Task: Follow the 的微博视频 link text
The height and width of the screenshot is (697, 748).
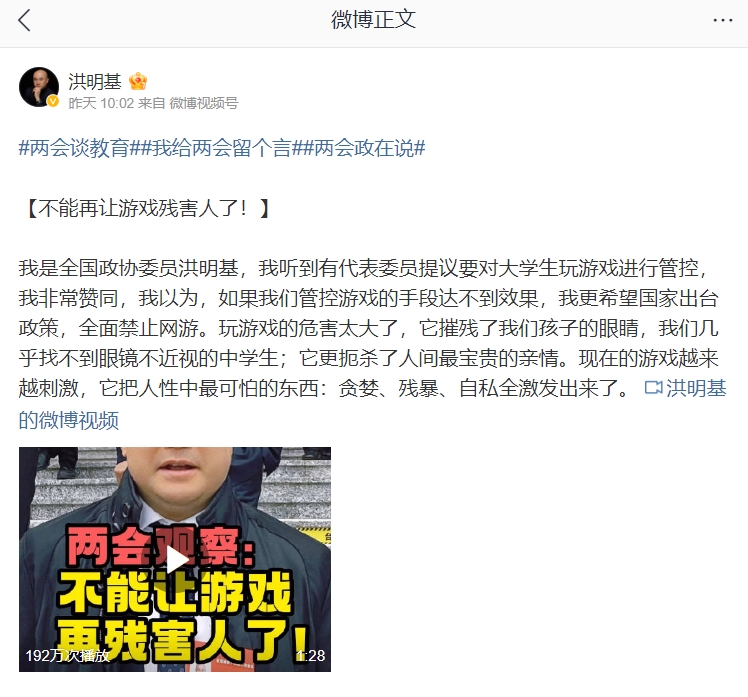Action: pyautogui.click(x=69, y=420)
